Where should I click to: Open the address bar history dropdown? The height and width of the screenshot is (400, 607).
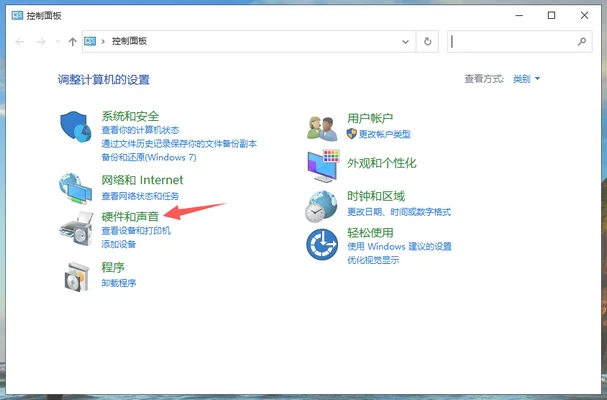point(405,41)
